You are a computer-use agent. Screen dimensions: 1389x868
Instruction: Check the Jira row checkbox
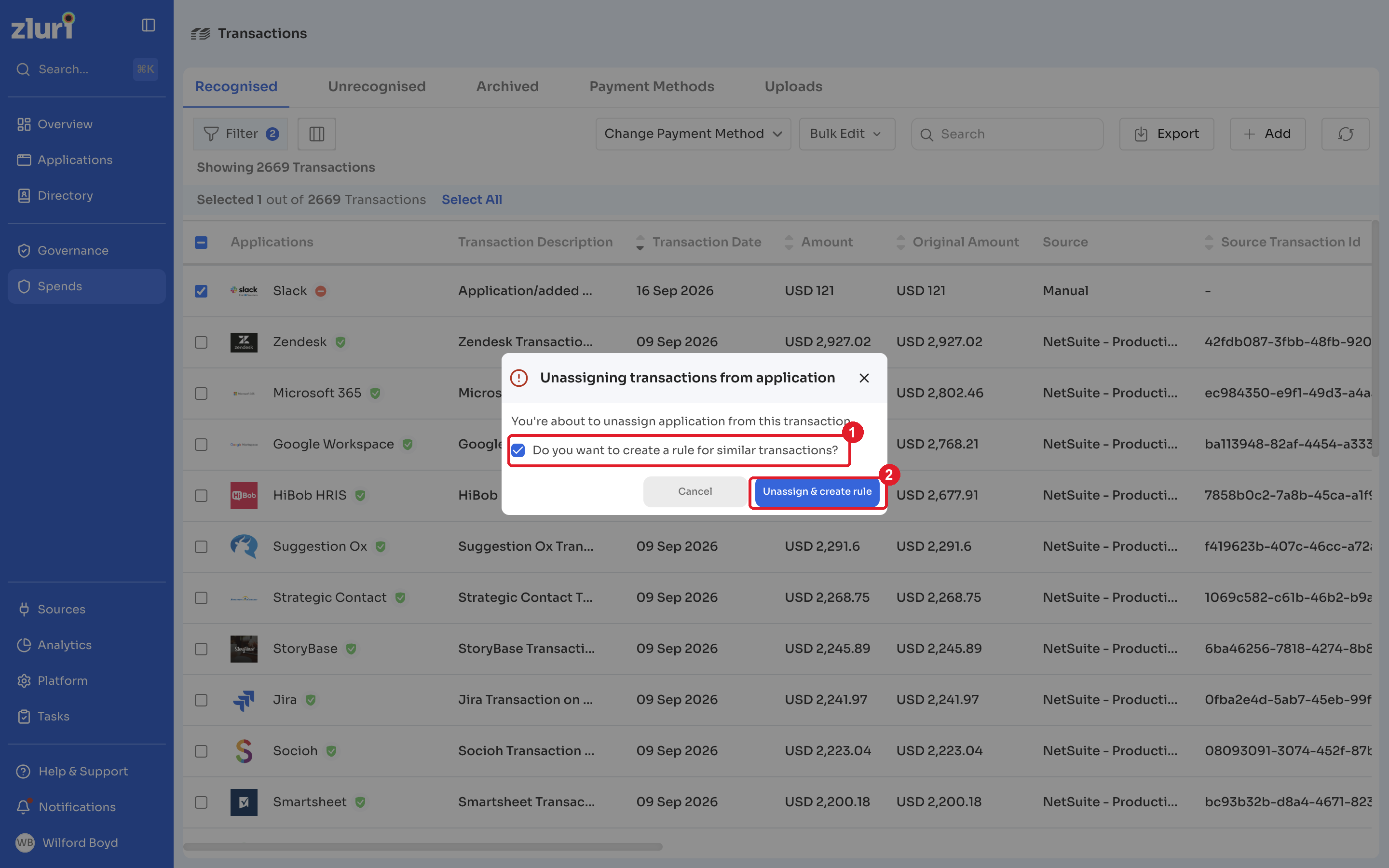pos(201,700)
